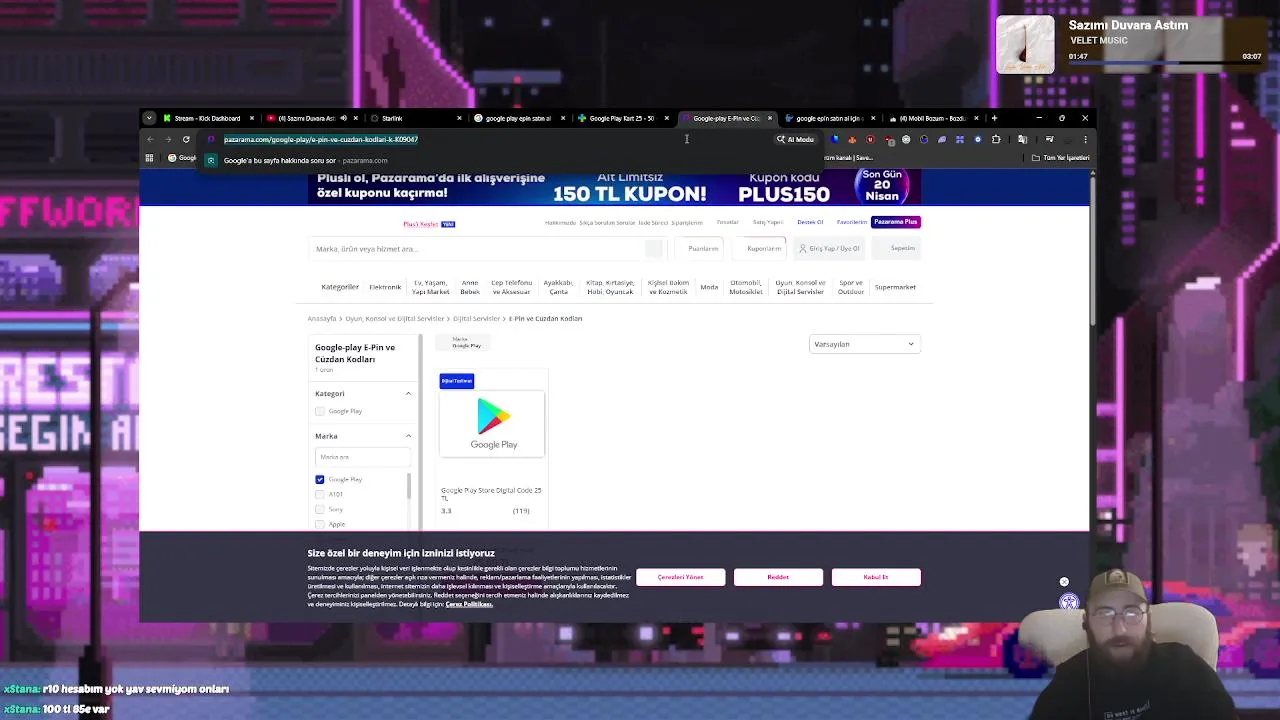Image resolution: width=1280 pixels, height=720 pixels.
Task: Click the Reddet cookie button
Action: (x=778, y=577)
